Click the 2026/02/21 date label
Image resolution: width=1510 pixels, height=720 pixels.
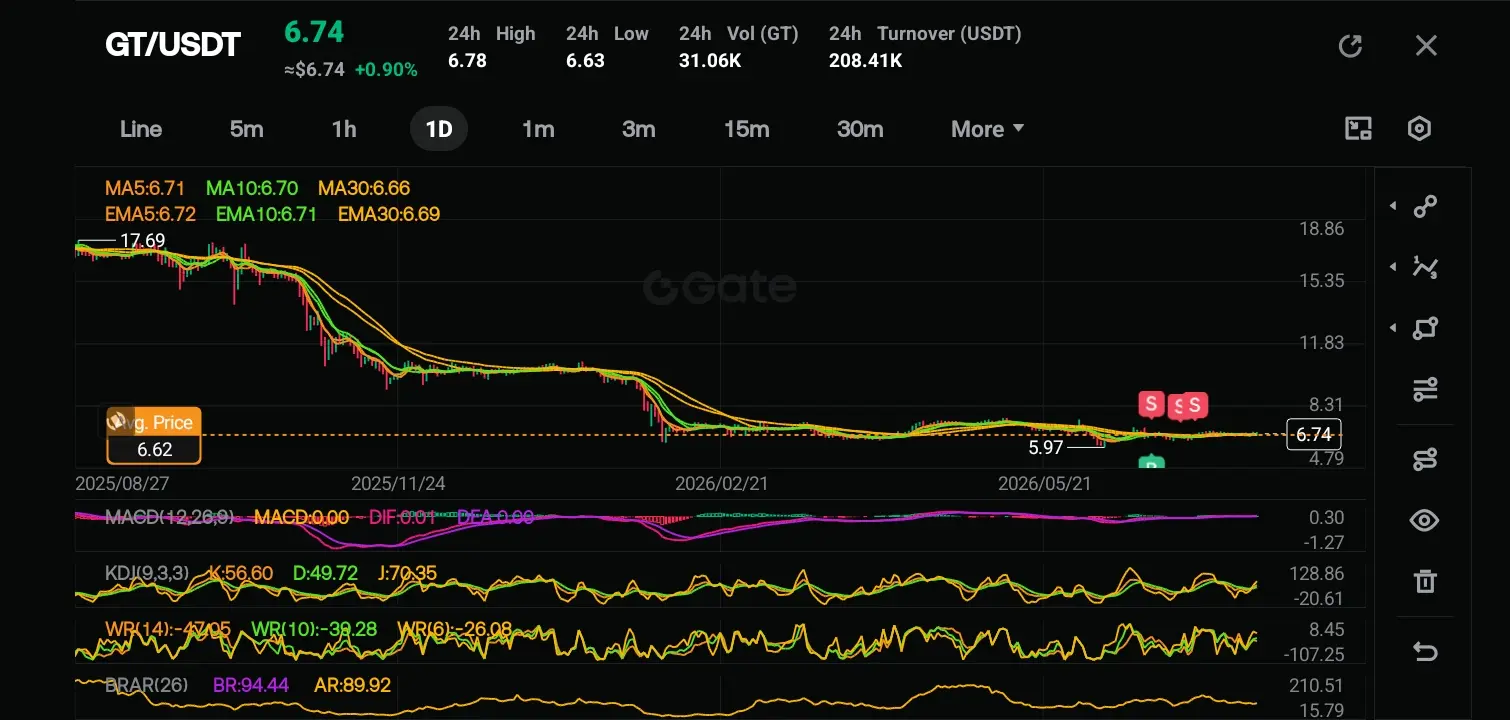(722, 484)
